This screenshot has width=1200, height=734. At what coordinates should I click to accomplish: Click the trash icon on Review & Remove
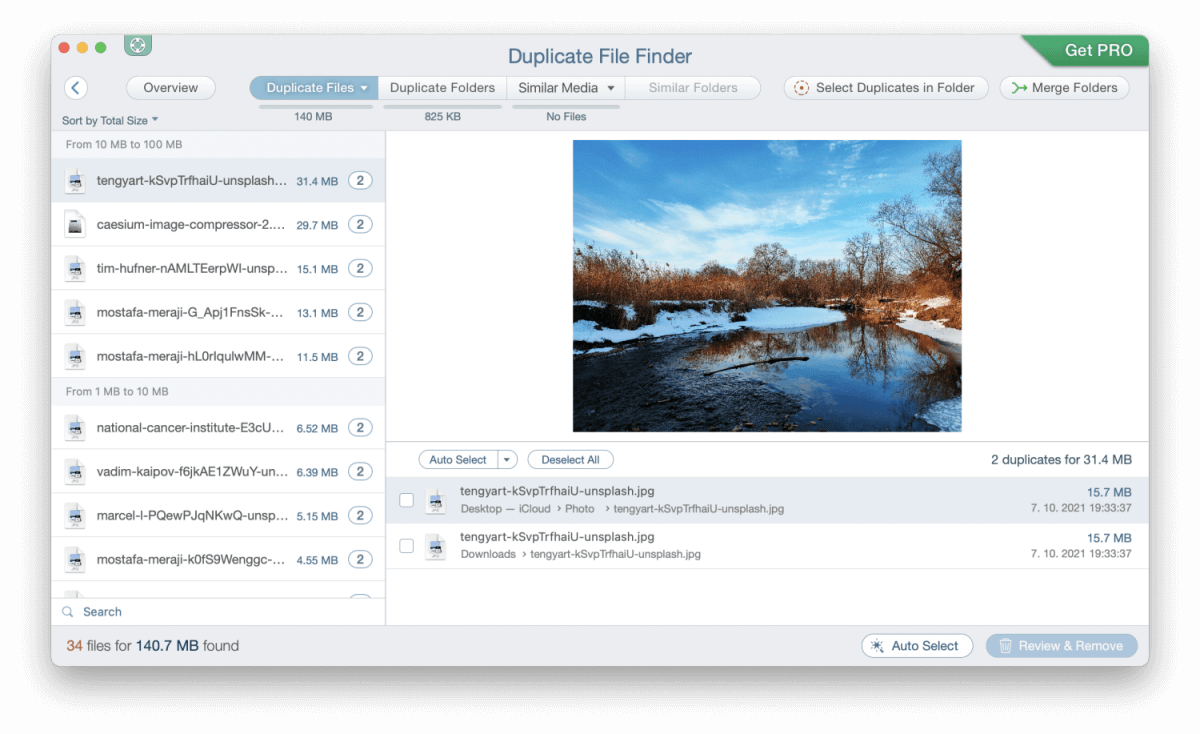(1004, 645)
